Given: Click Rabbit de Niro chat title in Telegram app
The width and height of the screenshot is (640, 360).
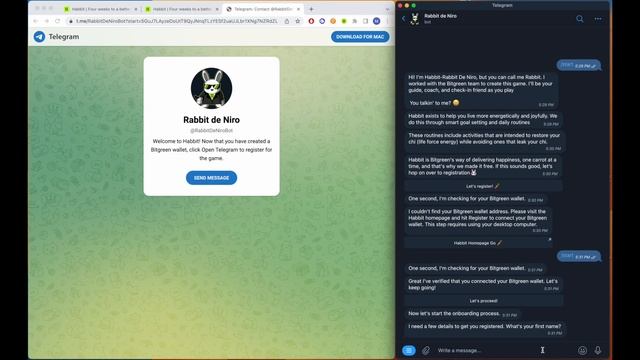Looking at the screenshot, I should tap(440, 16).
